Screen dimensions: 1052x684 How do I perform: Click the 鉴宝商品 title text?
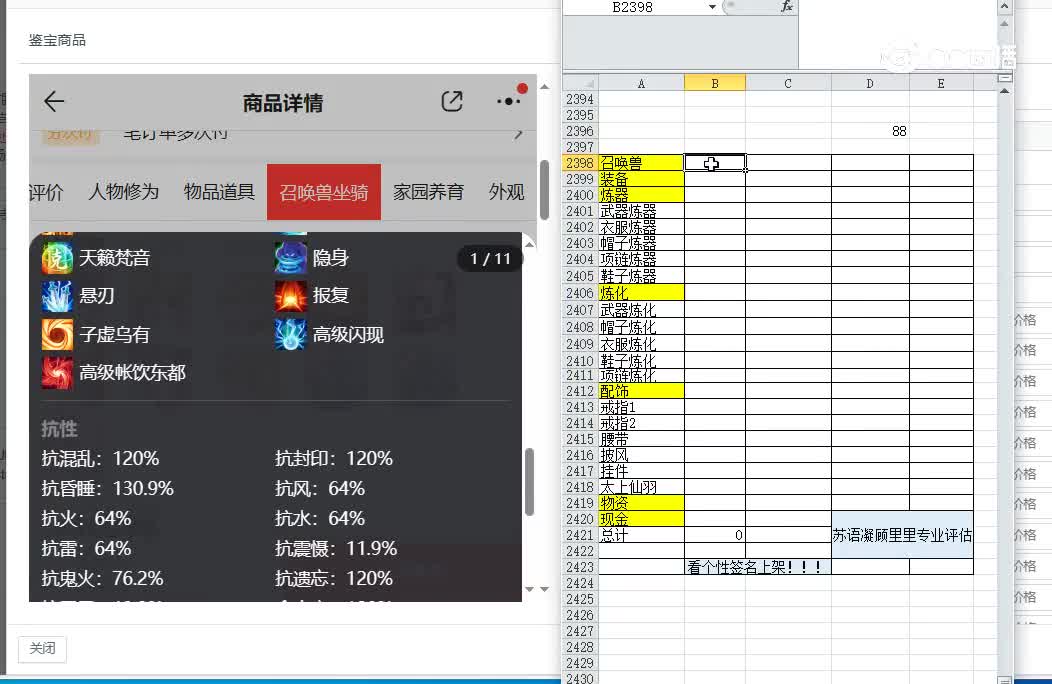point(57,40)
